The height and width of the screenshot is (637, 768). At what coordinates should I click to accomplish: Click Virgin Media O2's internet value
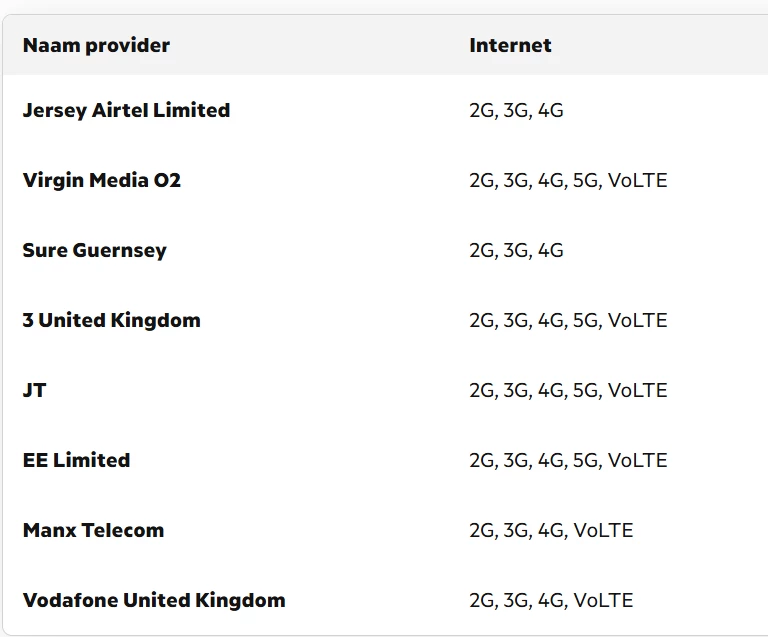click(568, 181)
